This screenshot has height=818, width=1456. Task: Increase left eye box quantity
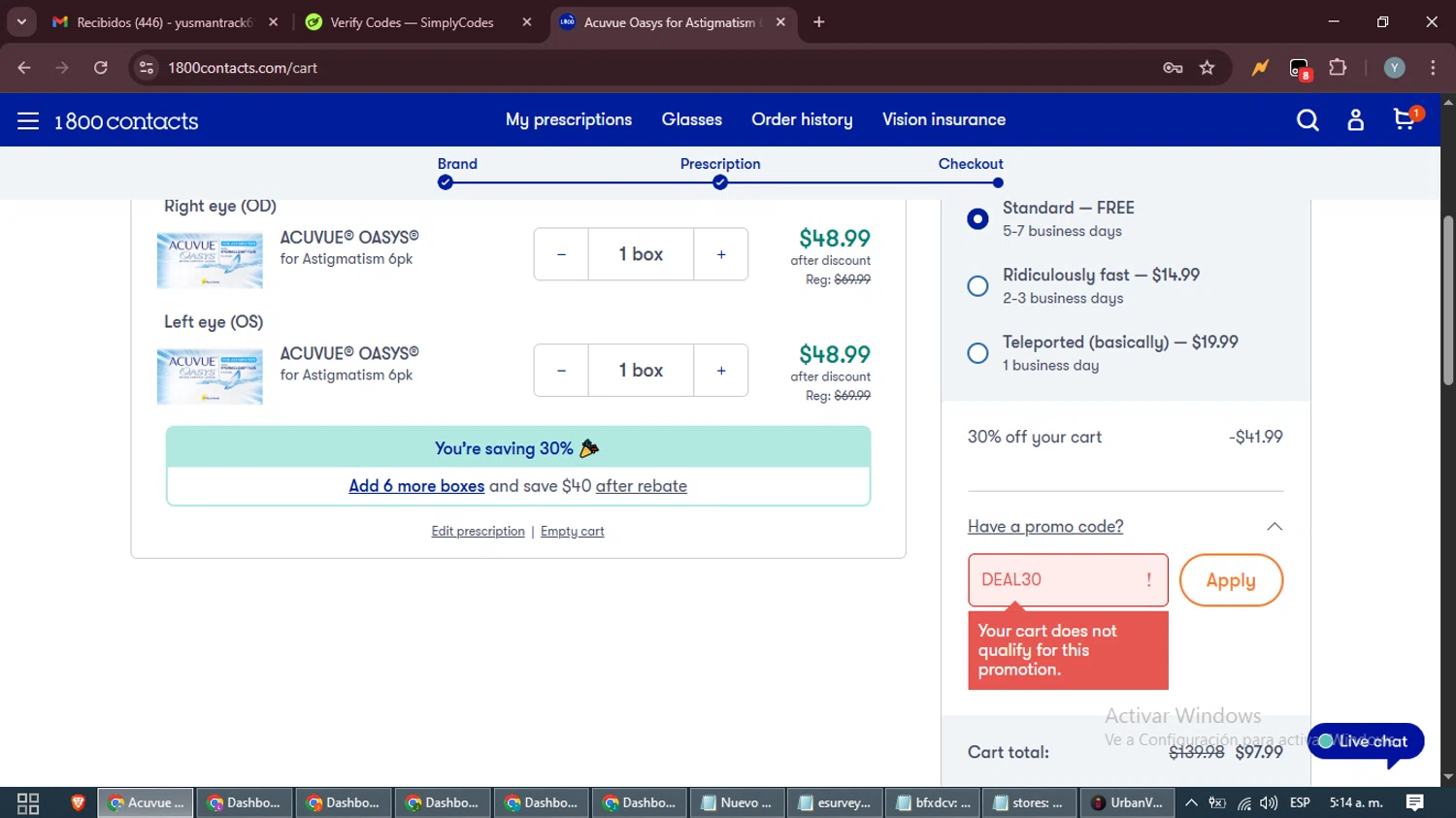coord(721,371)
